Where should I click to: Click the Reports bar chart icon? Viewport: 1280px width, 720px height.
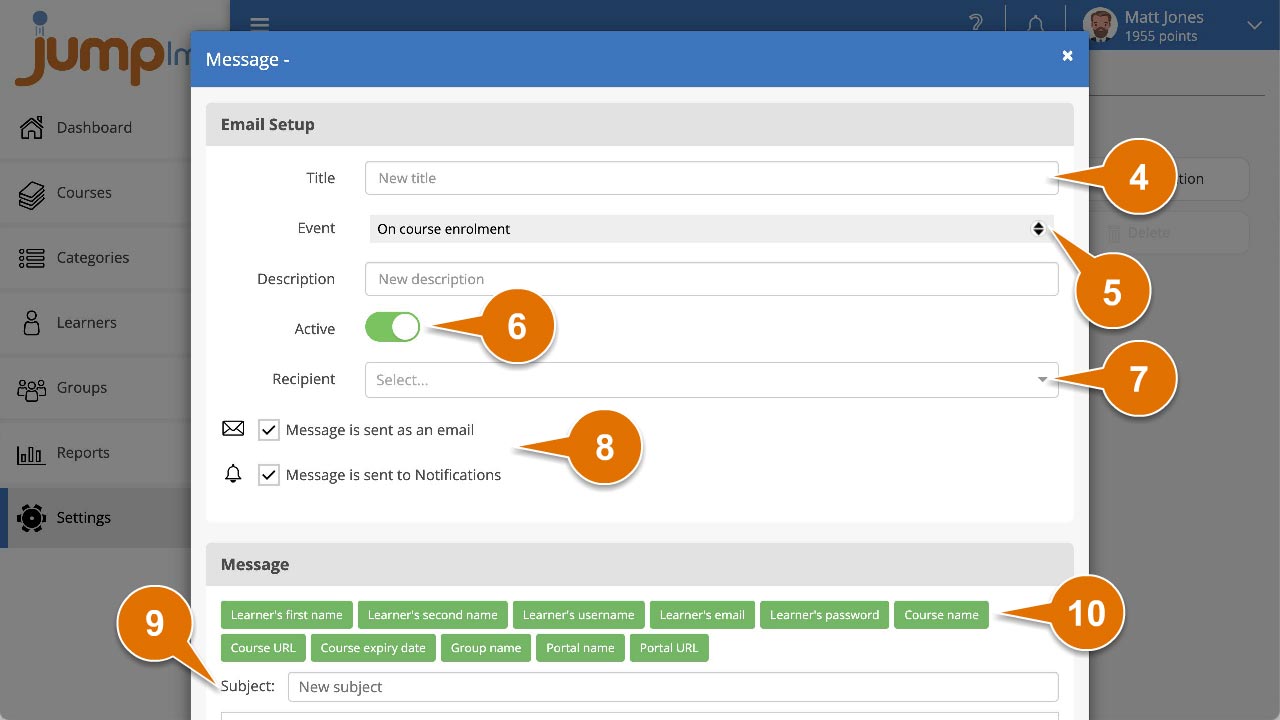(x=32, y=454)
